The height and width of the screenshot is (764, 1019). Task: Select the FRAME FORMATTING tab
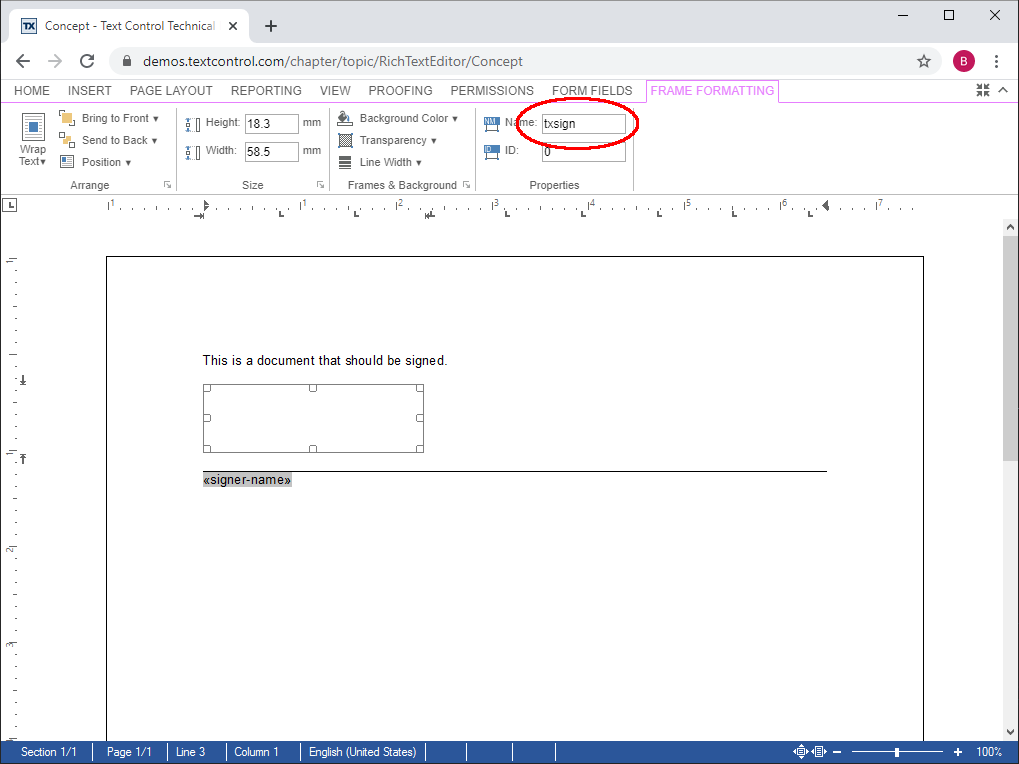point(712,90)
